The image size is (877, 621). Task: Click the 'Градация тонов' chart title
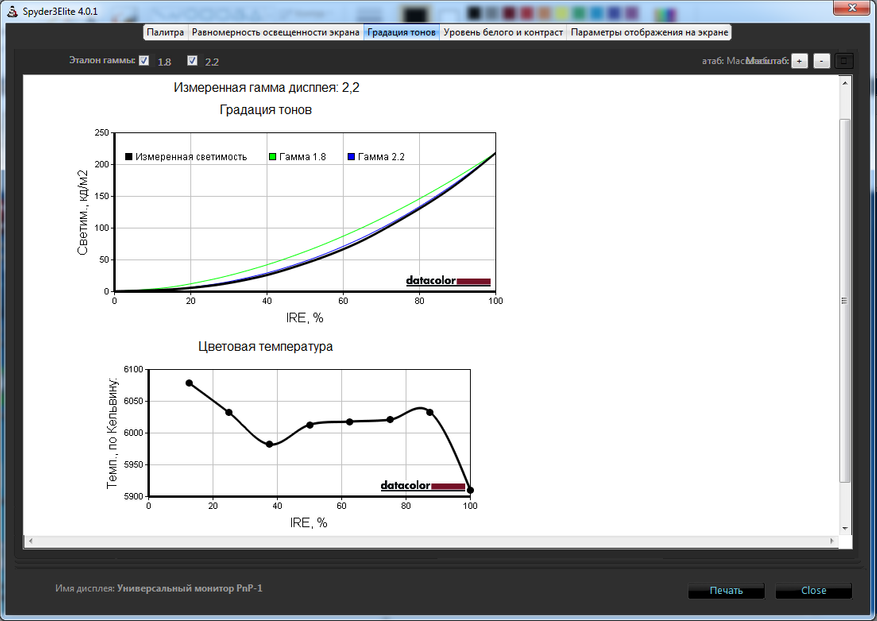coord(266,110)
